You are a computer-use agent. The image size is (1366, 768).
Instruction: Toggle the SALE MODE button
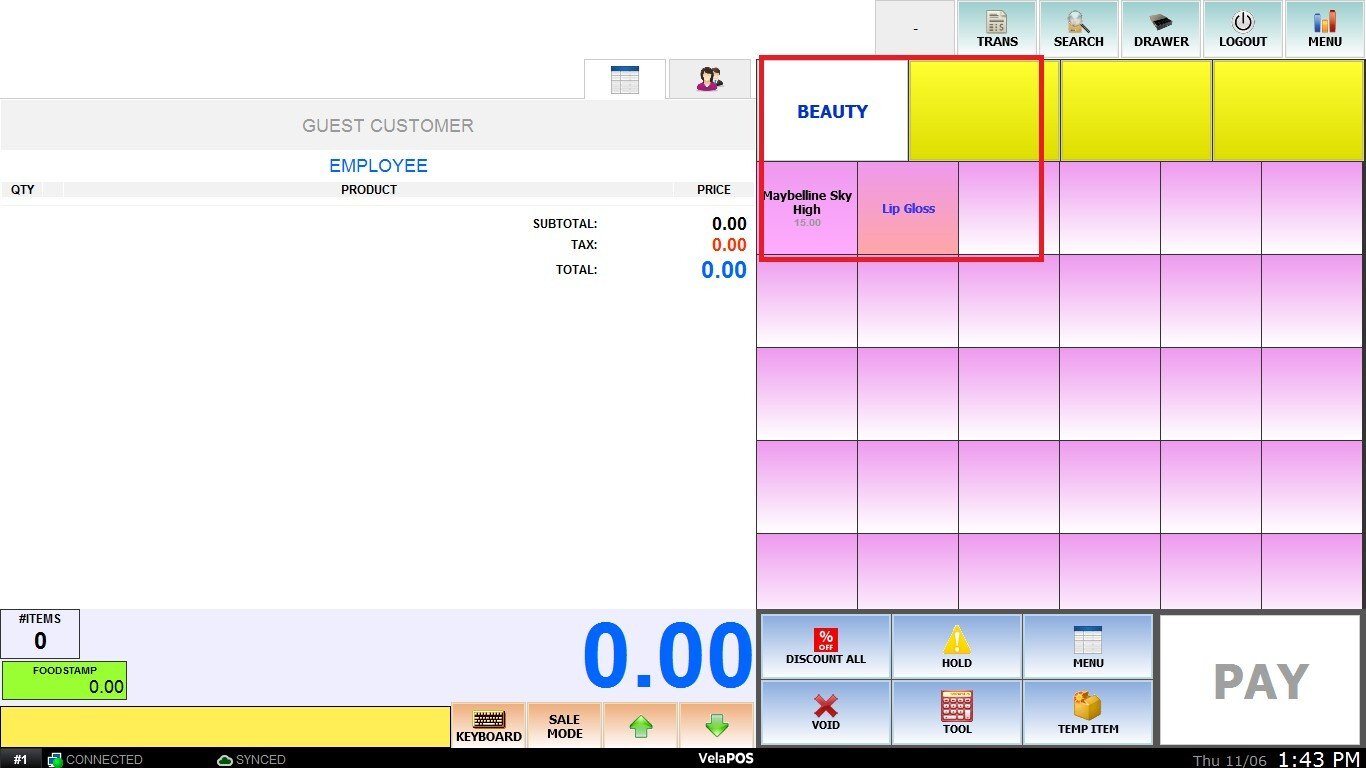564,725
